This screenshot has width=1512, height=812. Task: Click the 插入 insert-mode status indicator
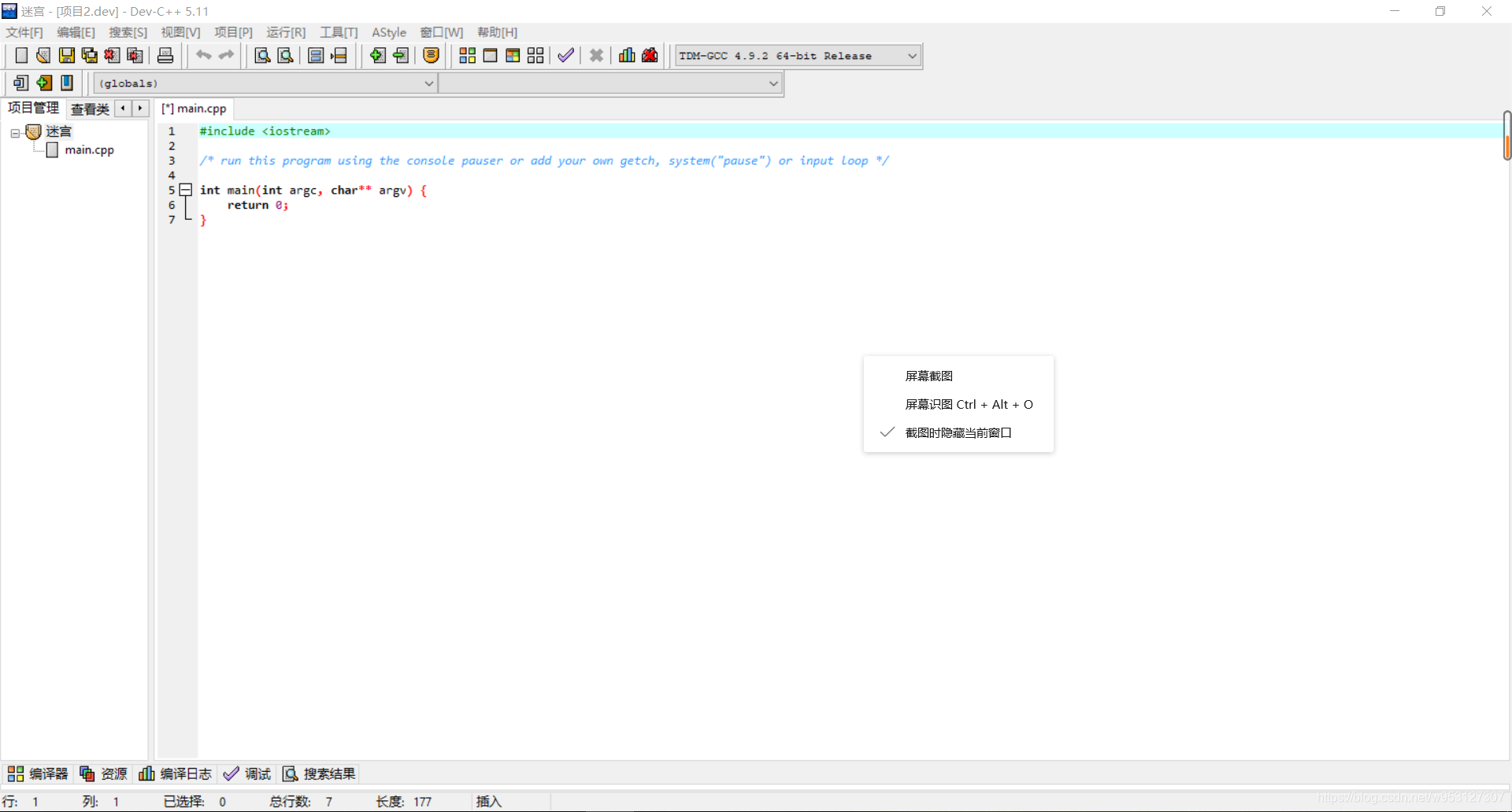(488, 801)
